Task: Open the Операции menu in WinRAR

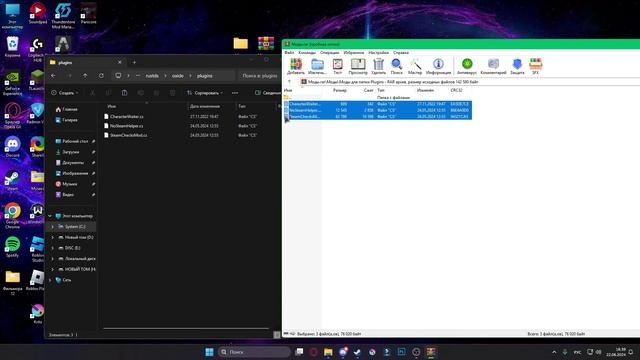Action: point(329,53)
